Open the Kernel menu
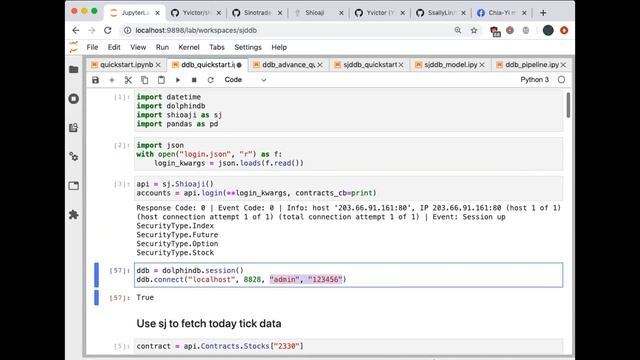 189,47
